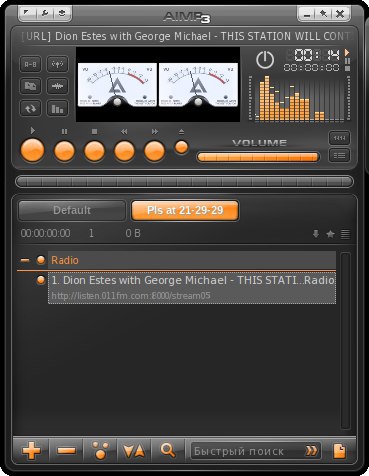
Task: Click the waveform icon button
Action: [57, 86]
